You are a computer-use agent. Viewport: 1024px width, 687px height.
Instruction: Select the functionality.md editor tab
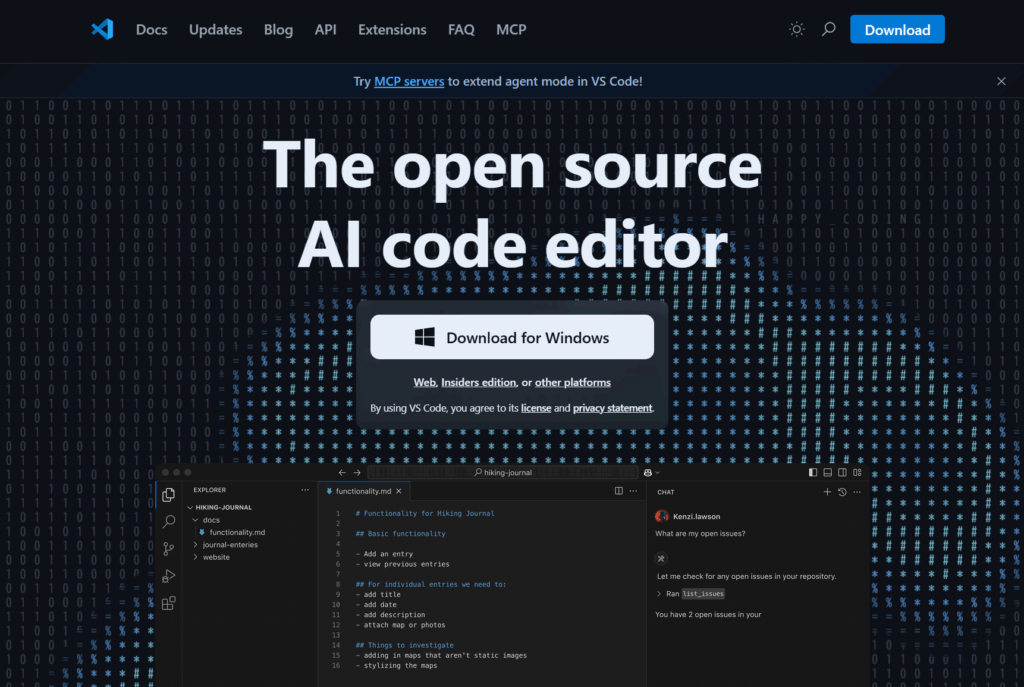364,491
